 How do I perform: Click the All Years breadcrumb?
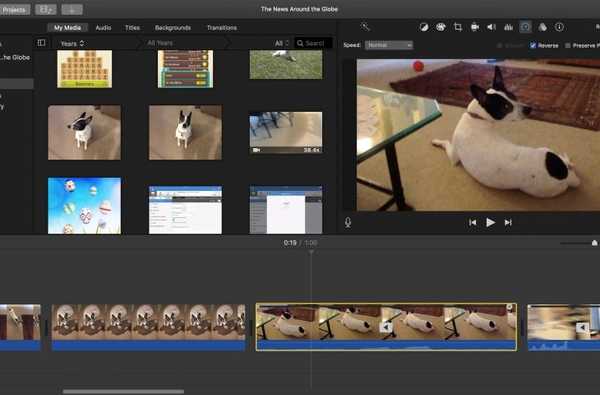[x=160, y=43]
